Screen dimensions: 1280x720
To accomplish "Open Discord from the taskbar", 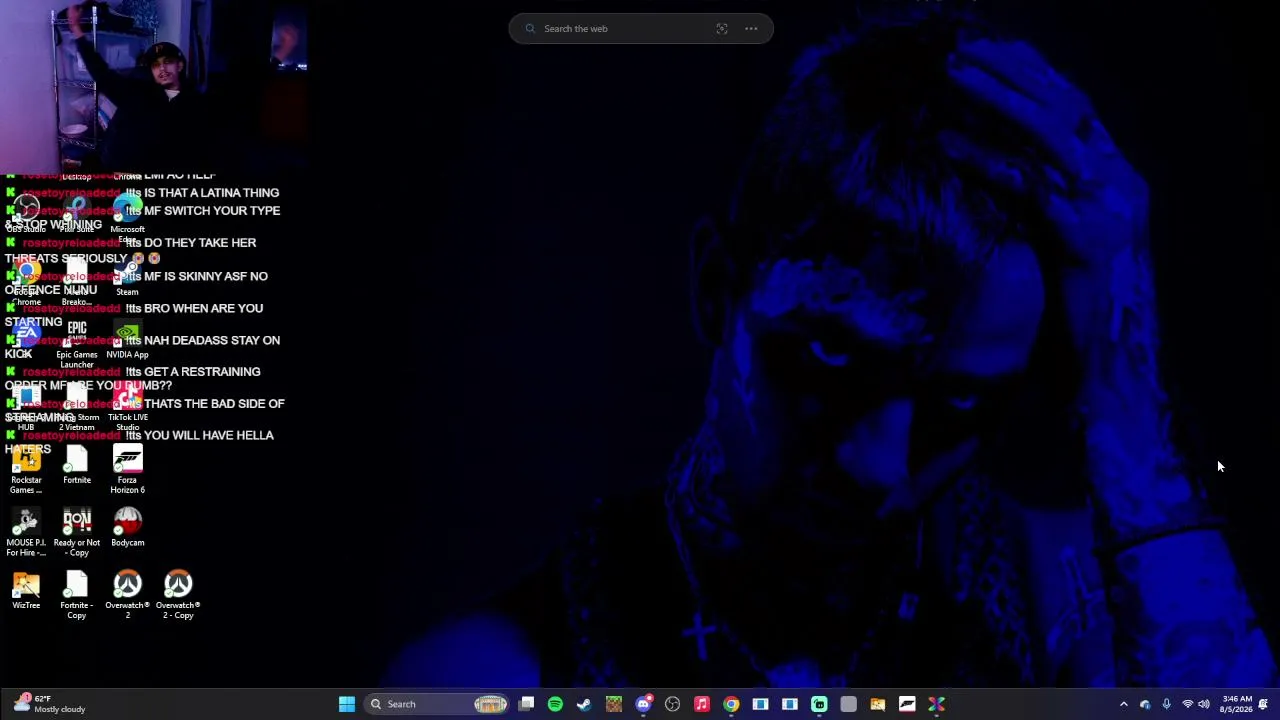I will (643, 704).
